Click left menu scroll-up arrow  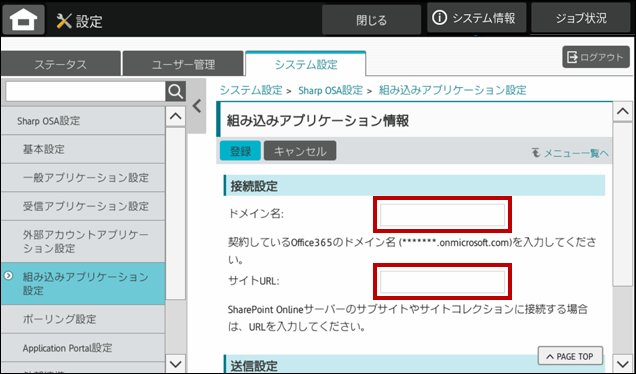176,116
